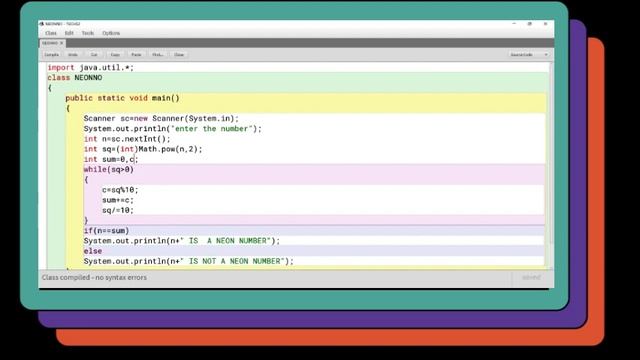Maximize the BlueJ editor window
This screenshot has width=640, height=360.
click(x=530, y=24)
